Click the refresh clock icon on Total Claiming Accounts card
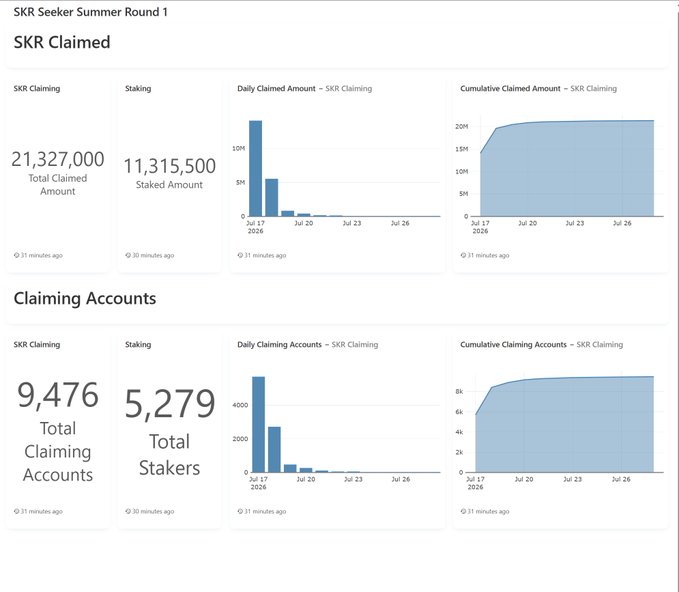 16,511
